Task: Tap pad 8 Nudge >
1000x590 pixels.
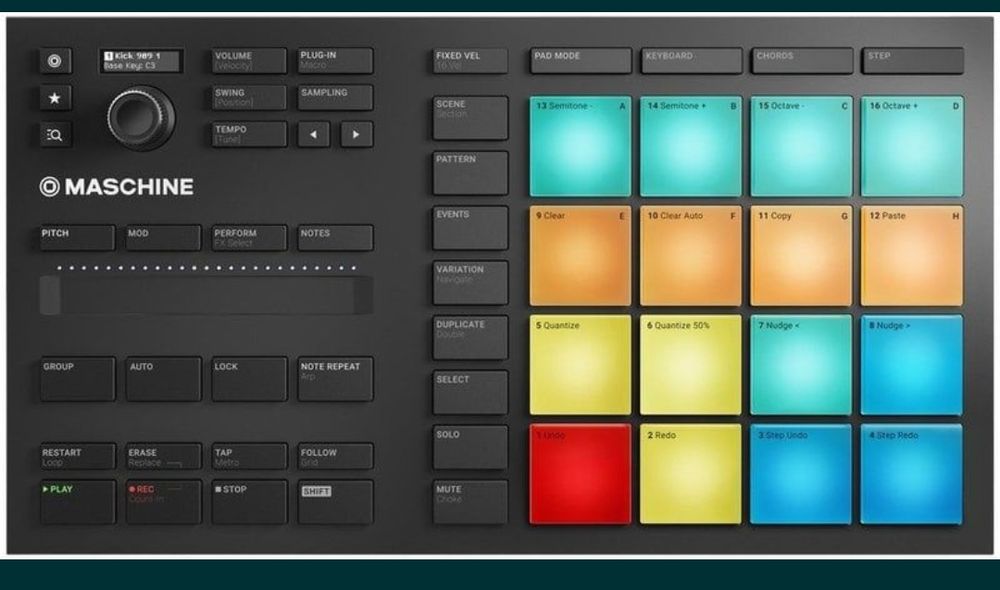Action: (x=913, y=365)
